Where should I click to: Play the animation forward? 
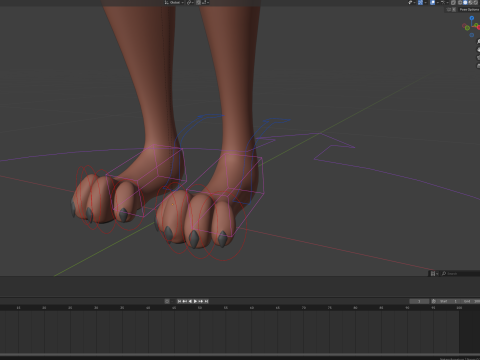pos(195,301)
